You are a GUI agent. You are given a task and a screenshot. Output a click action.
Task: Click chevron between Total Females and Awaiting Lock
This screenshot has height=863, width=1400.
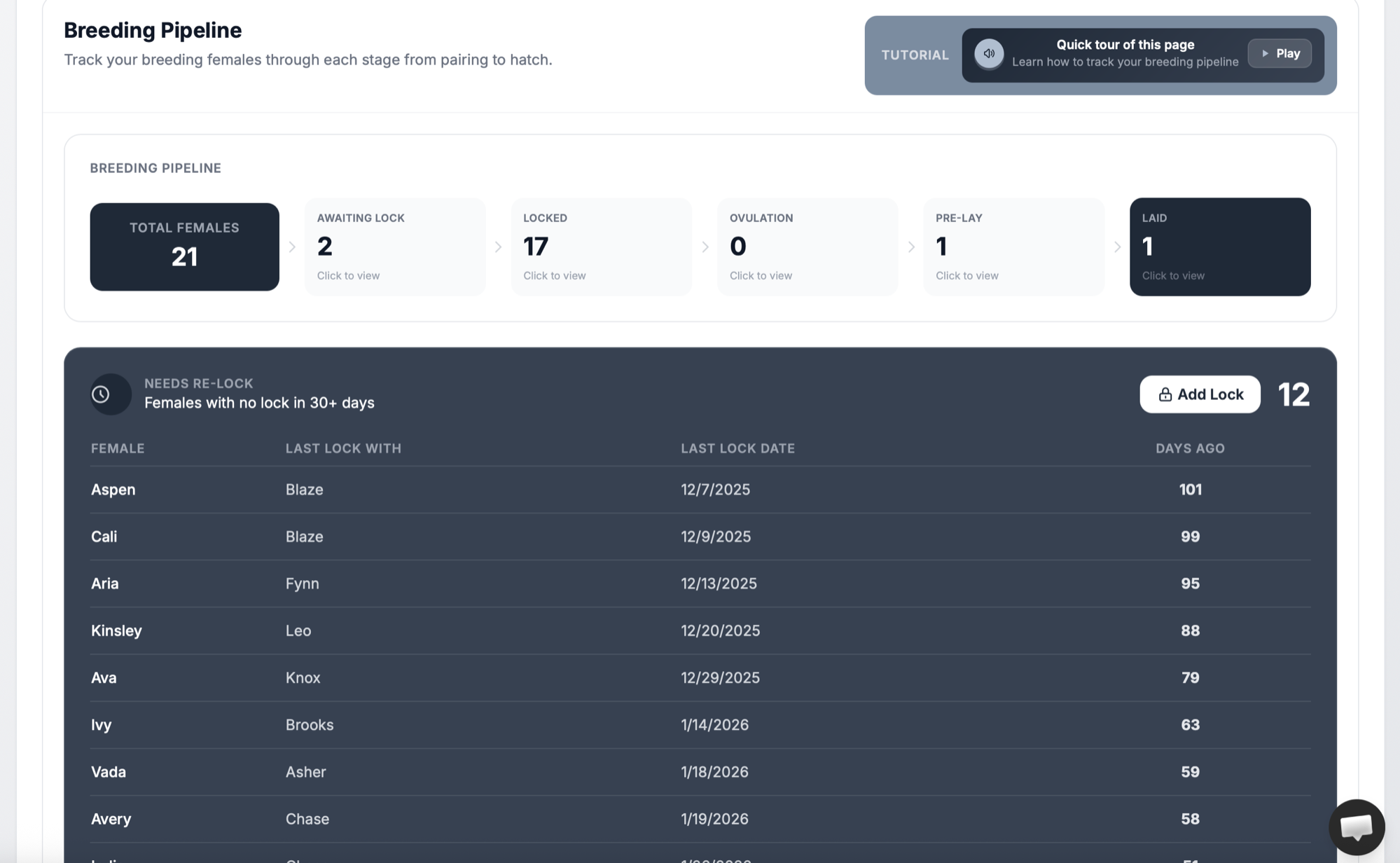pos(292,247)
